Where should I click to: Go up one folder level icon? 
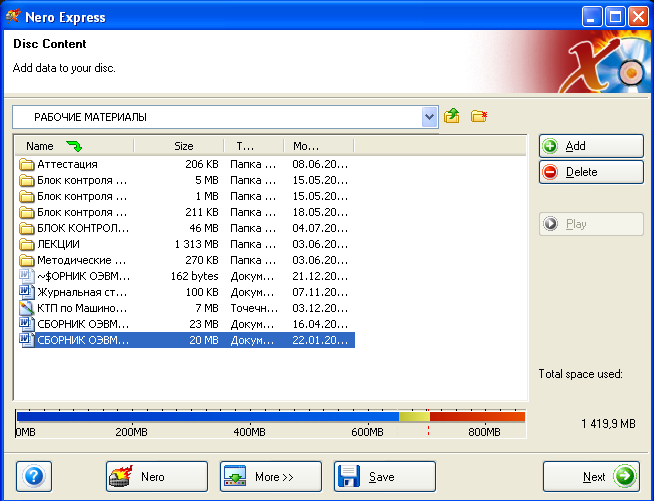click(x=452, y=116)
